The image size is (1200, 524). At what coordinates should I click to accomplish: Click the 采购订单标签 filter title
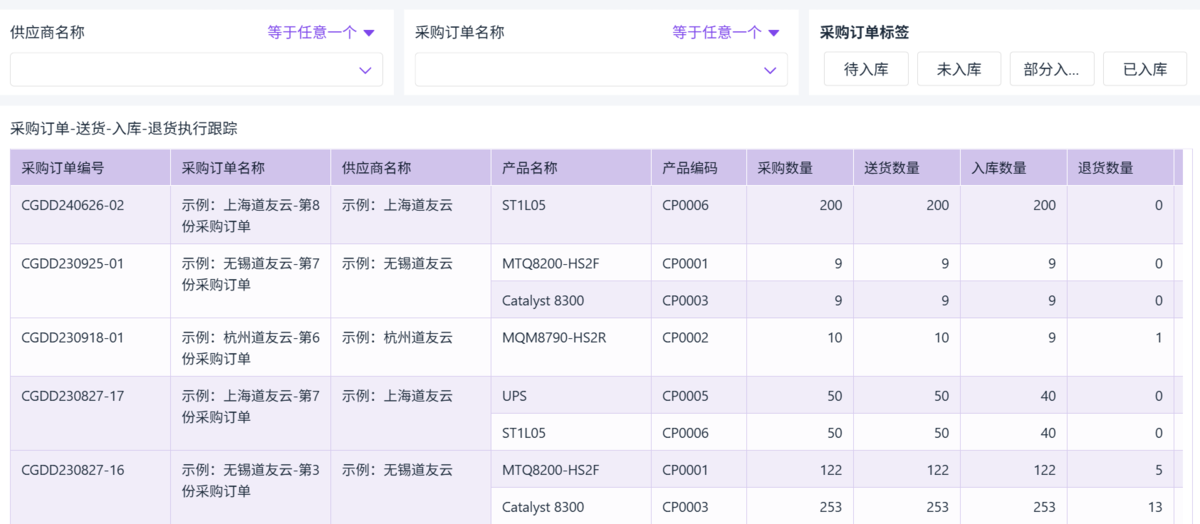[864, 32]
